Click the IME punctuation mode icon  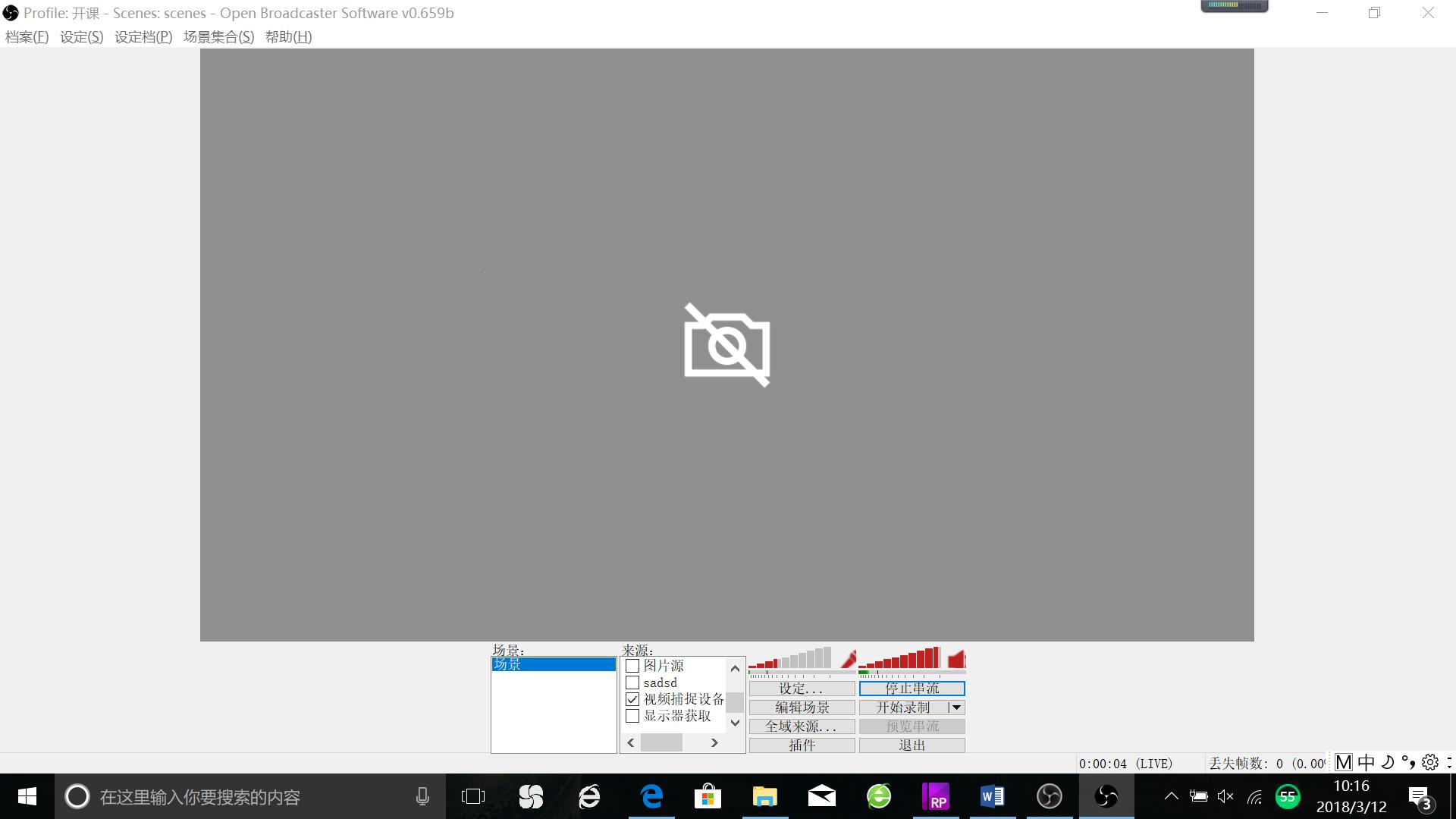[x=1408, y=762]
